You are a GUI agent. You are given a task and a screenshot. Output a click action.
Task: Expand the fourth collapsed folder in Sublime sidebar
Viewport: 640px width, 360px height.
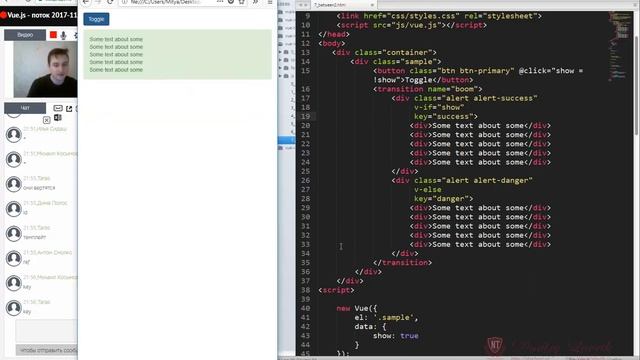(x=280, y=76)
